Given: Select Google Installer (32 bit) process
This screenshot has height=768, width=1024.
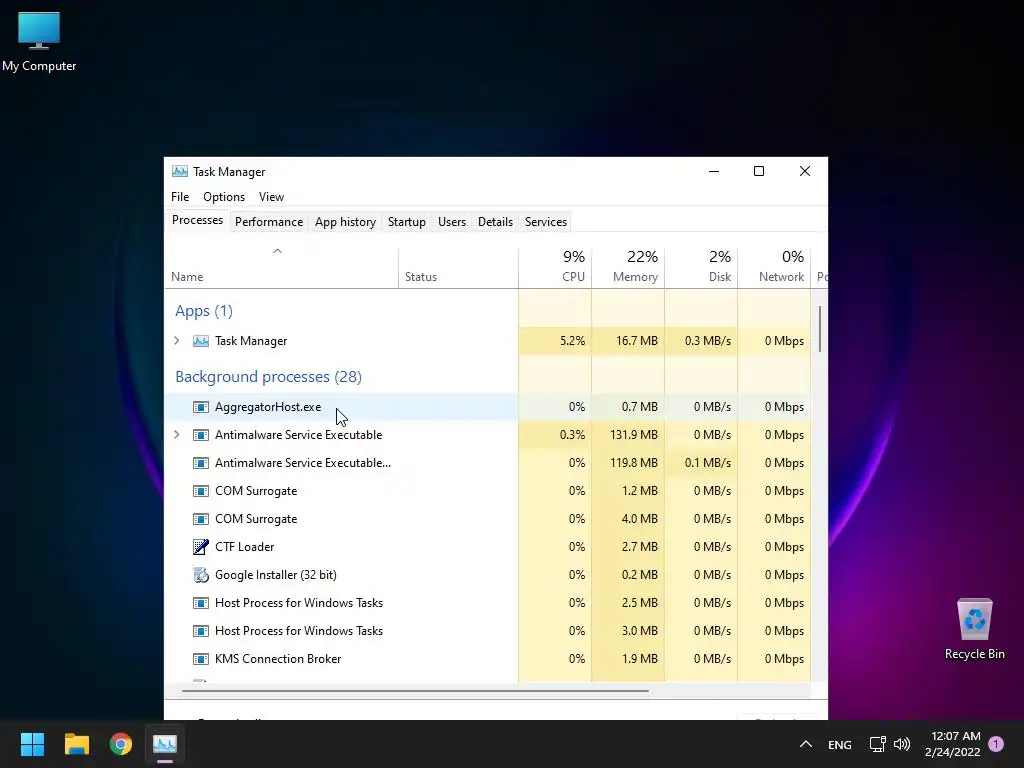Looking at the screenshot, I should tap(487, 575).
